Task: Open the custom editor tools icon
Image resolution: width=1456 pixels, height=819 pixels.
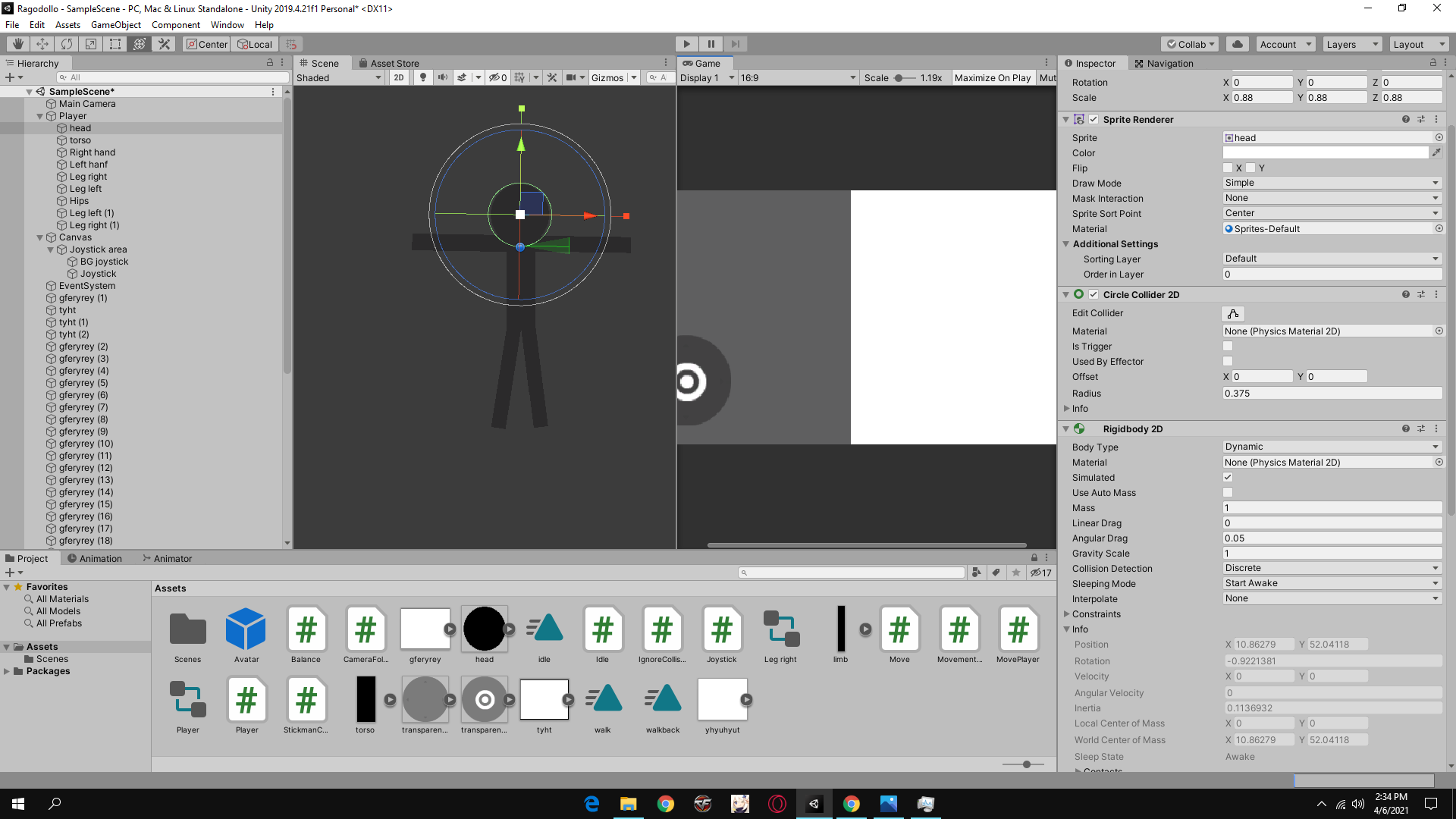Action: point(164,44)
